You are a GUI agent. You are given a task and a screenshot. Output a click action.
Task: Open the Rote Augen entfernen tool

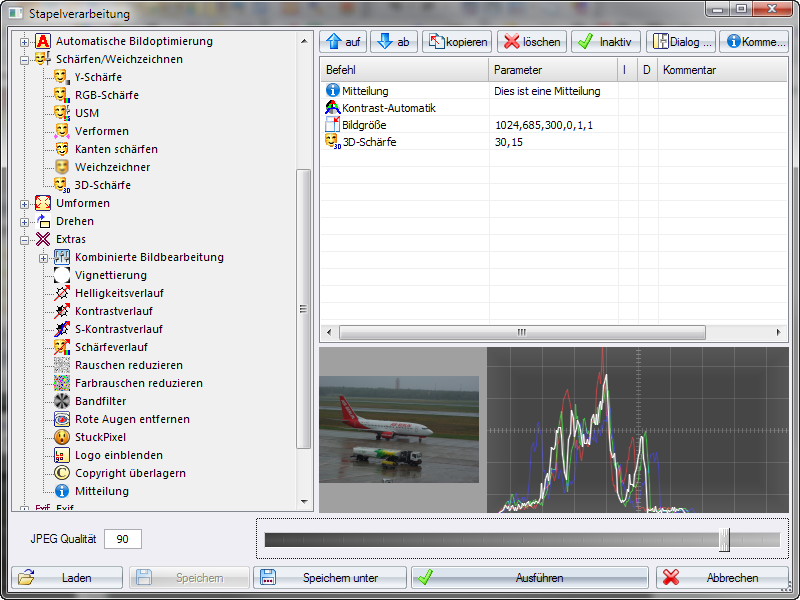[60, 419]
